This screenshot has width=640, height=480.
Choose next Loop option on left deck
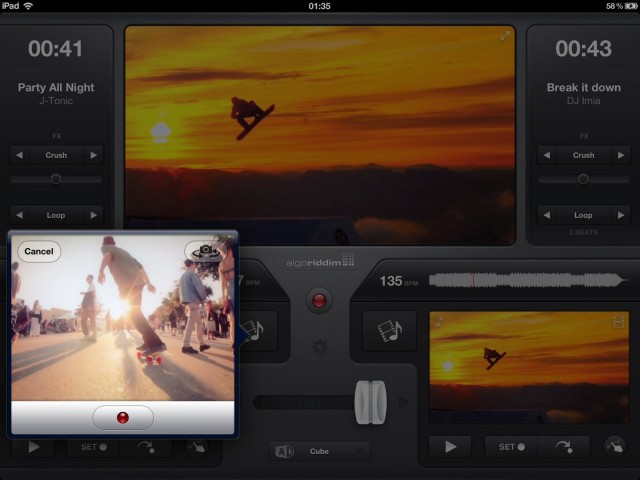coord(93,215)
